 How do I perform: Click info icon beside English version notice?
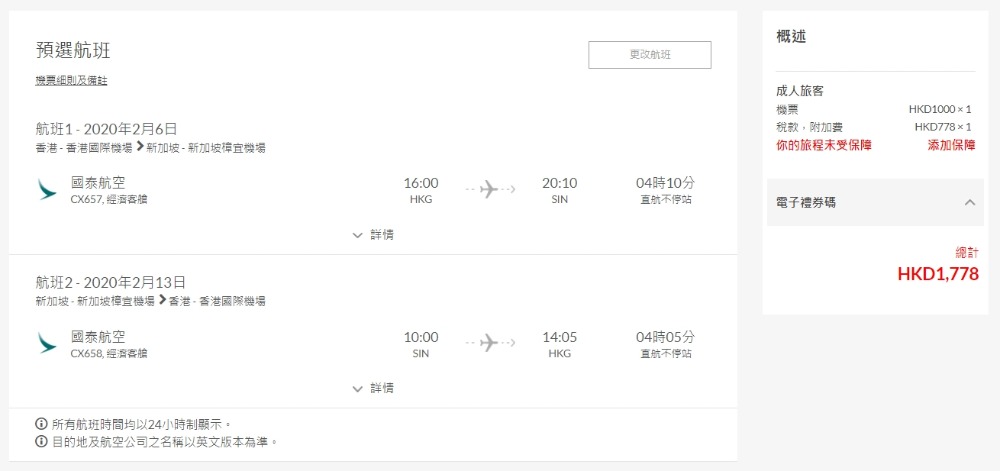[42, 441]
